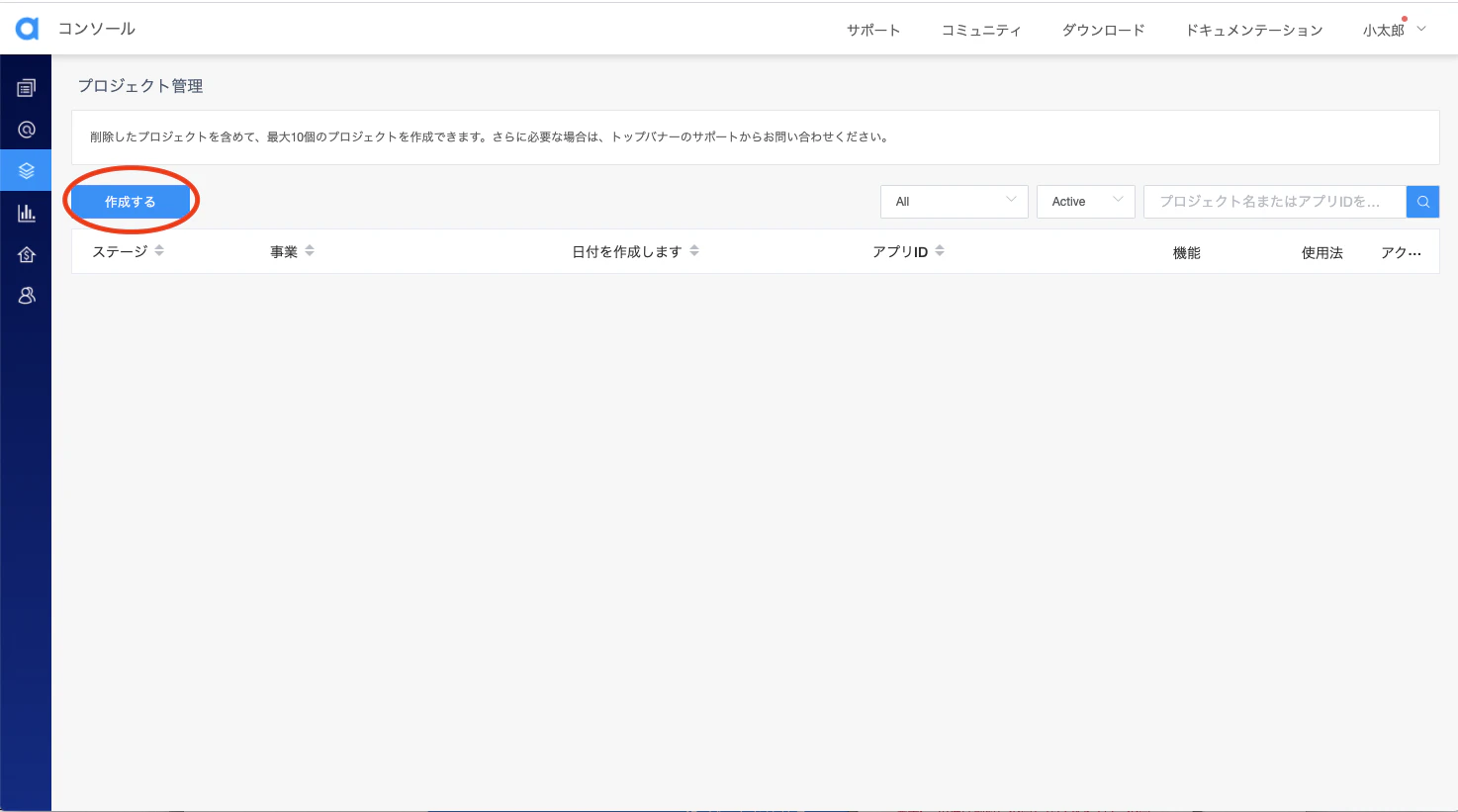Expand the 小太郎 account menu
Image resolution: width=1458 pixels, height=812 pixels.
[1395, 30]
